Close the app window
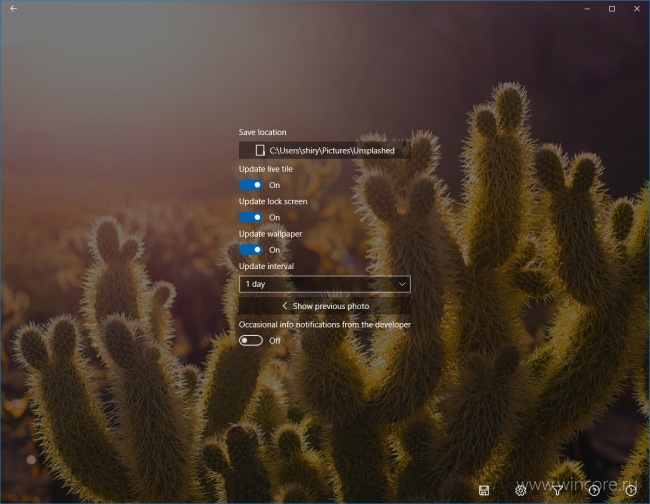The image size is (650, 504). point(637,9)
